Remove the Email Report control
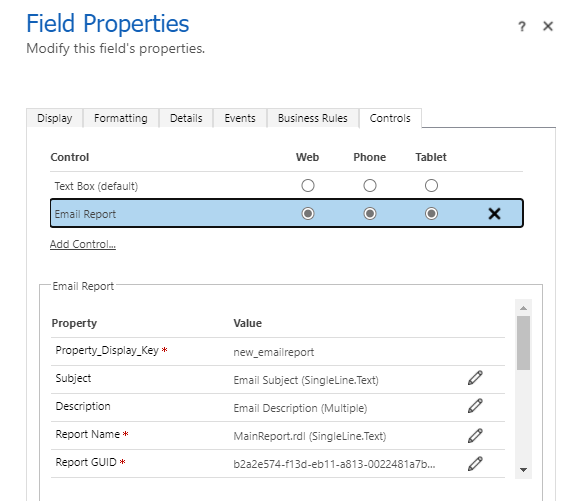The image size is (582, 501). (x=494, y=214)
